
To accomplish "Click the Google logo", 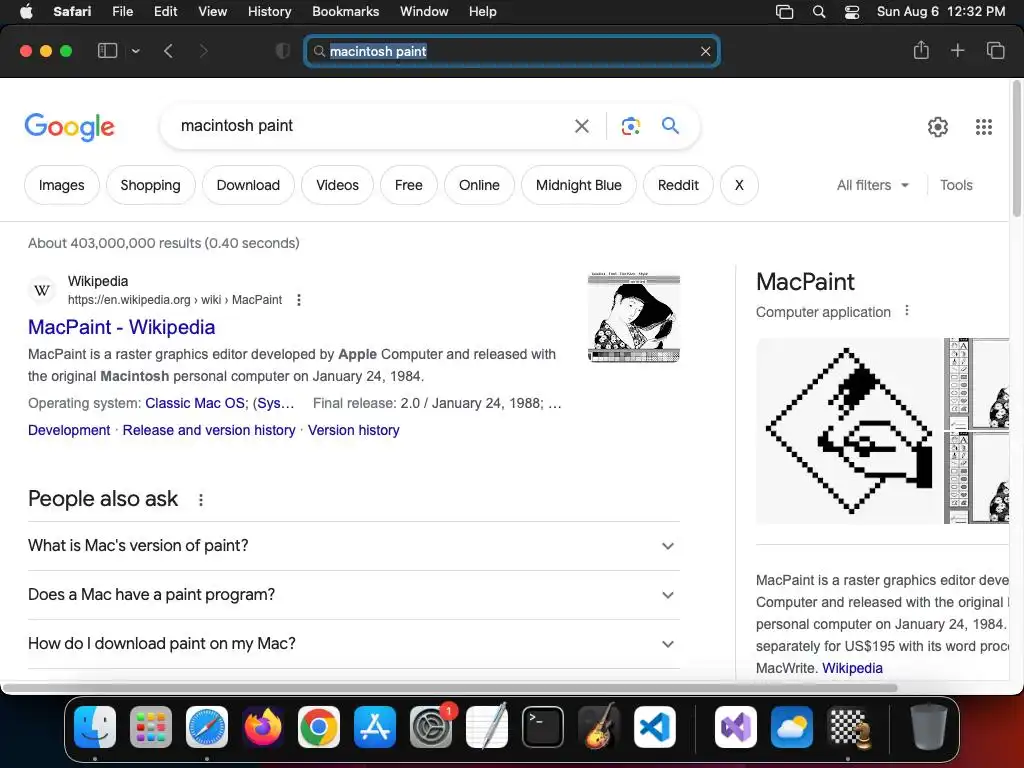I will (69, 127).
